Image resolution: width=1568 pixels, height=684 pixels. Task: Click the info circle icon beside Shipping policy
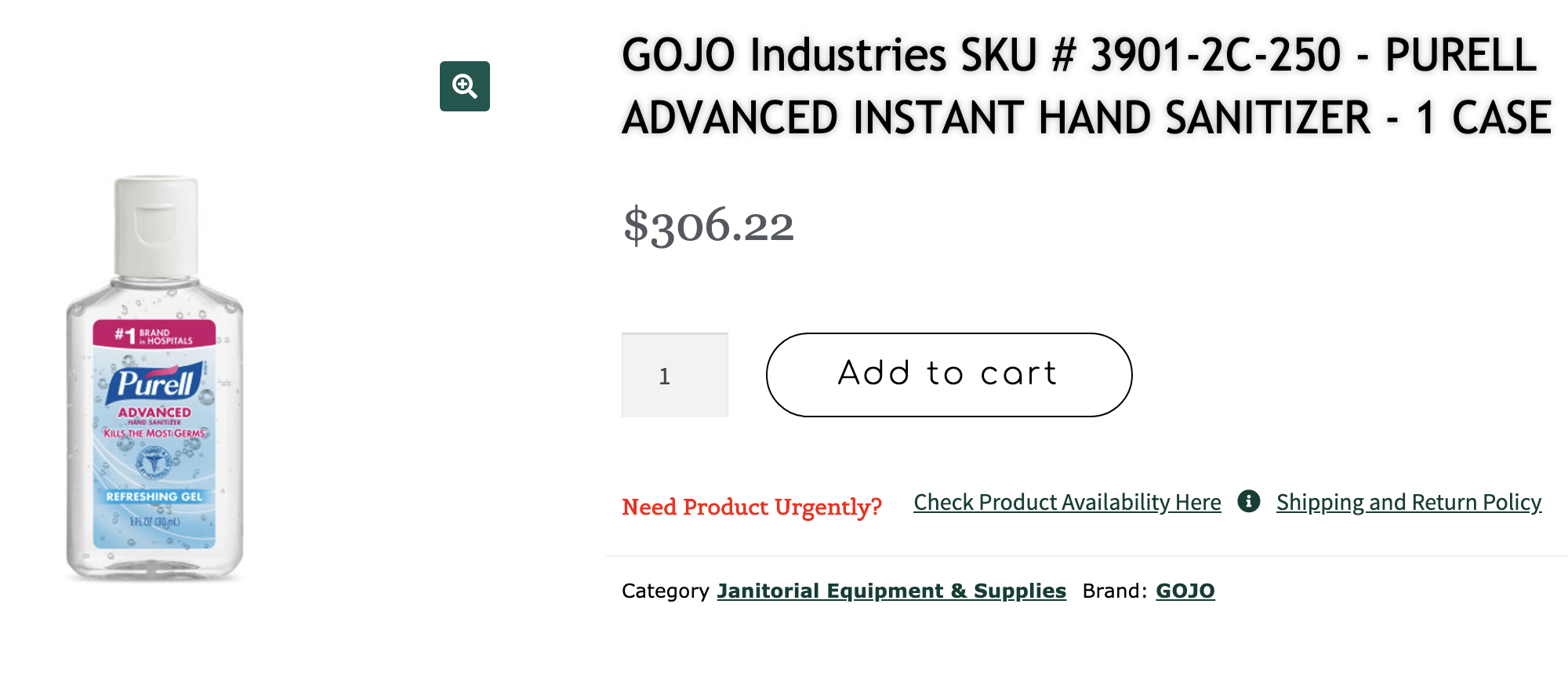pyautogui.click(x=1249, y=501)
